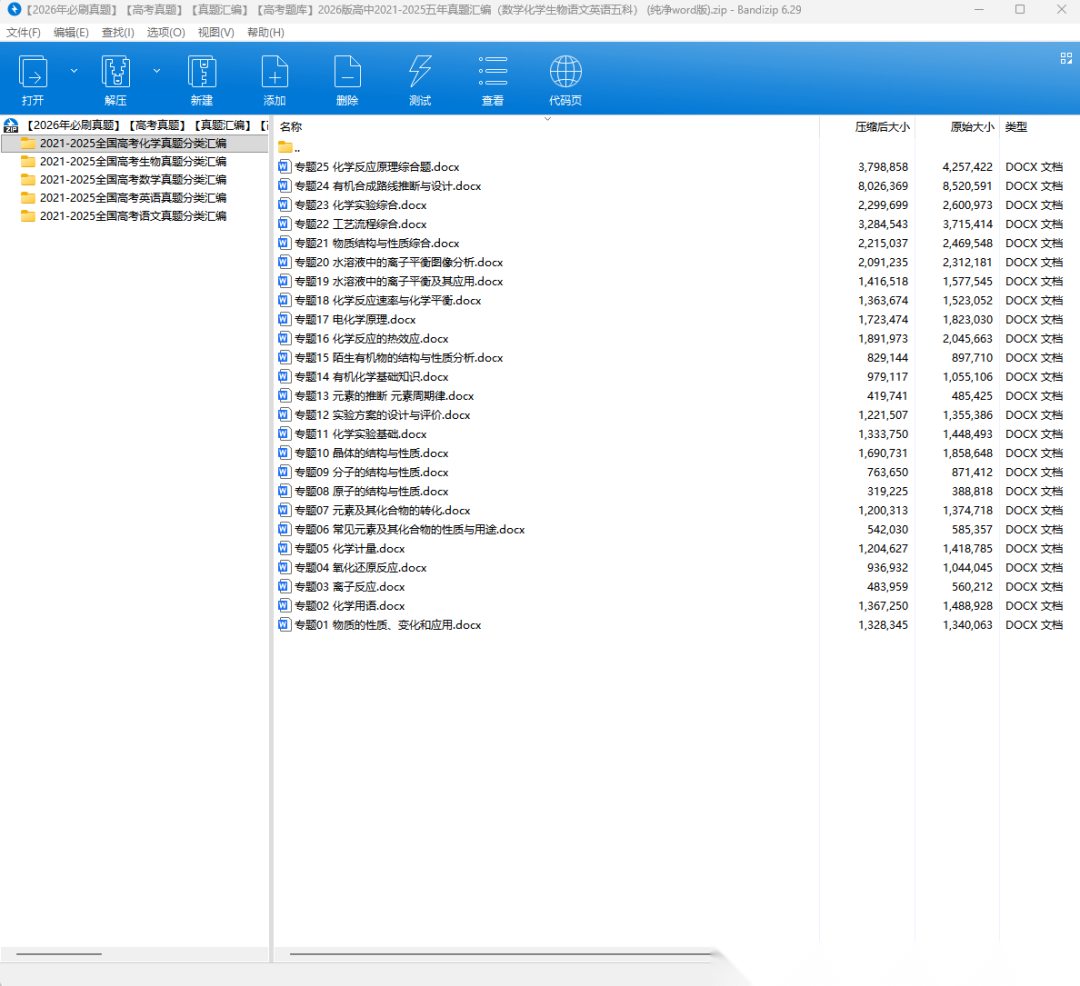This screenshot has width=1080, height=986.
Task: Click the file list horizontal scrollbar
Action: click(x=500, y=953)
